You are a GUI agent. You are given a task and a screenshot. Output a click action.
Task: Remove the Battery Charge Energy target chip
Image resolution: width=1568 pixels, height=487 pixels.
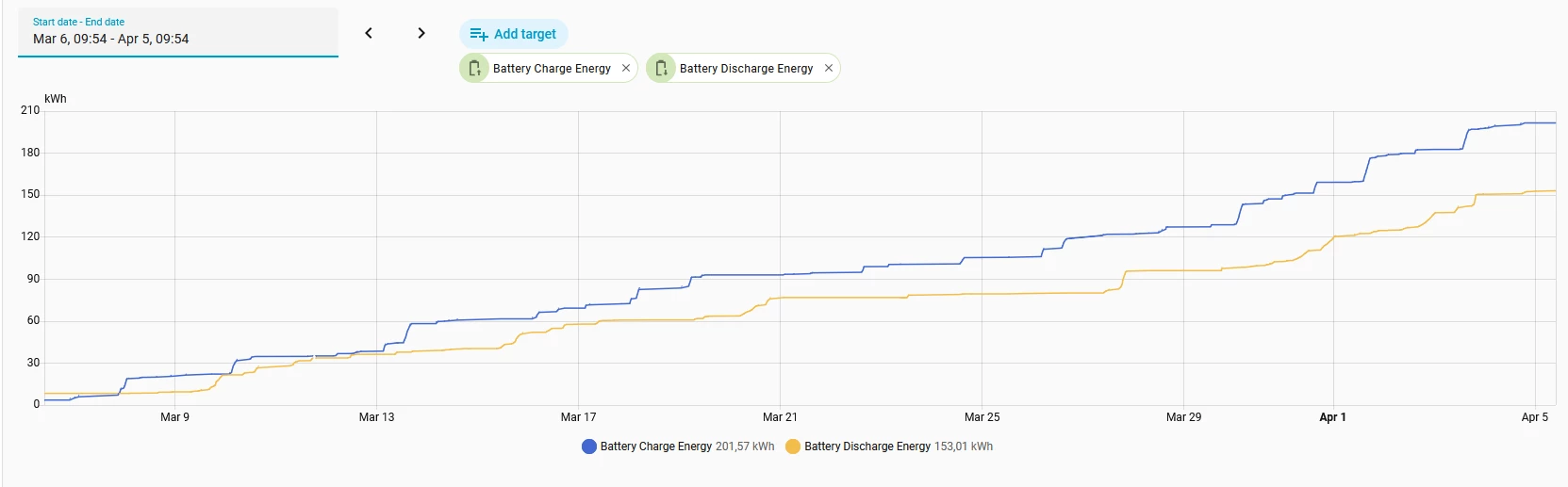[626, 68]
